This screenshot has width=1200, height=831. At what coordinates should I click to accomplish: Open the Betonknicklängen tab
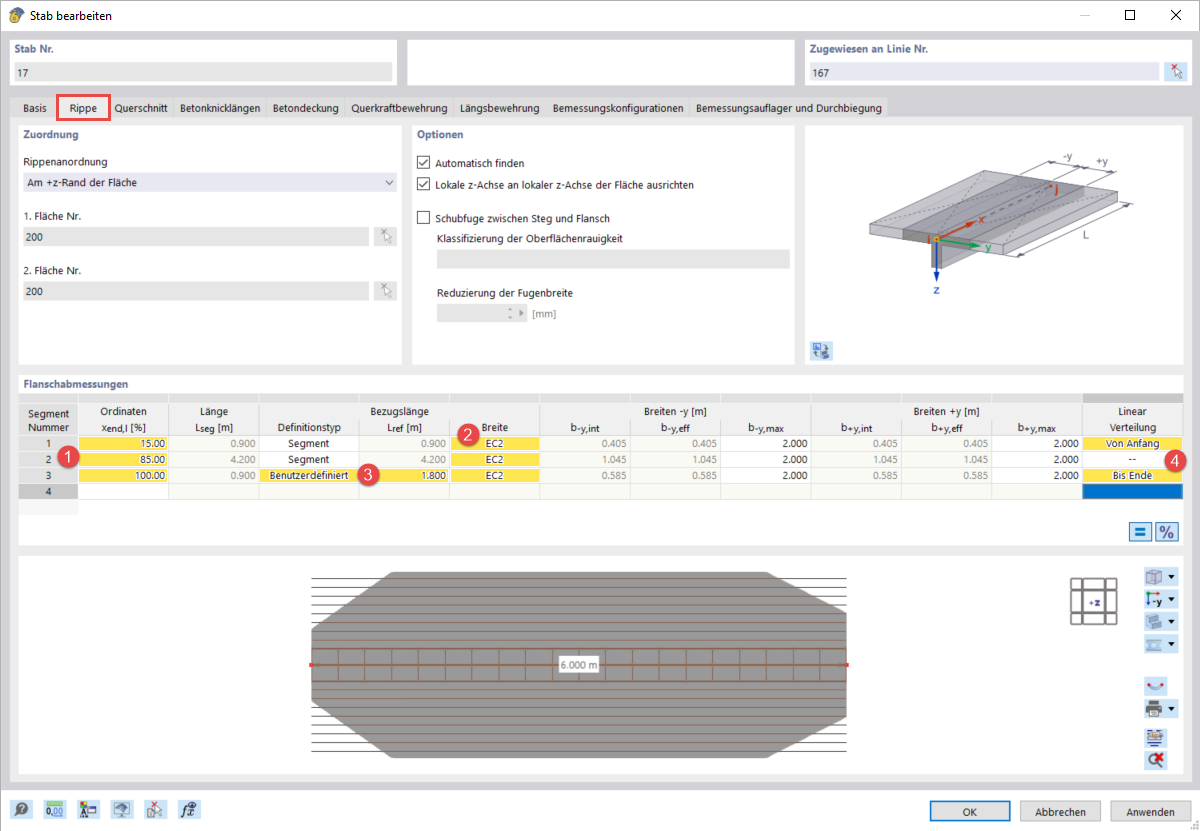[220, 108]
